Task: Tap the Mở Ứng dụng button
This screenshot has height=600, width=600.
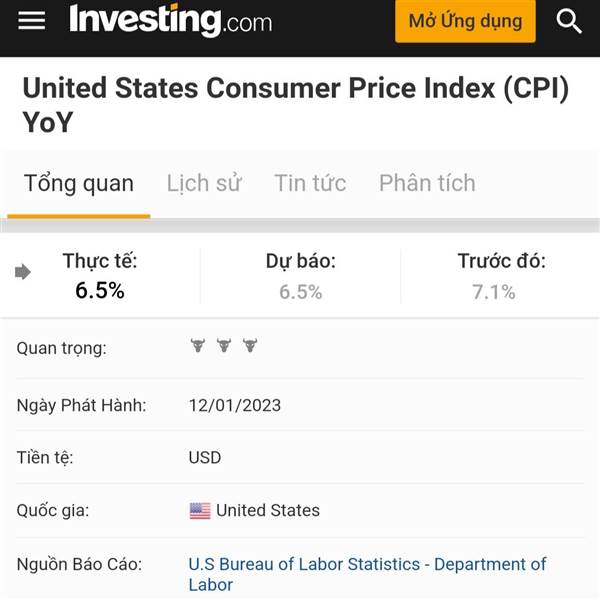Action: (x=465, y=21)
